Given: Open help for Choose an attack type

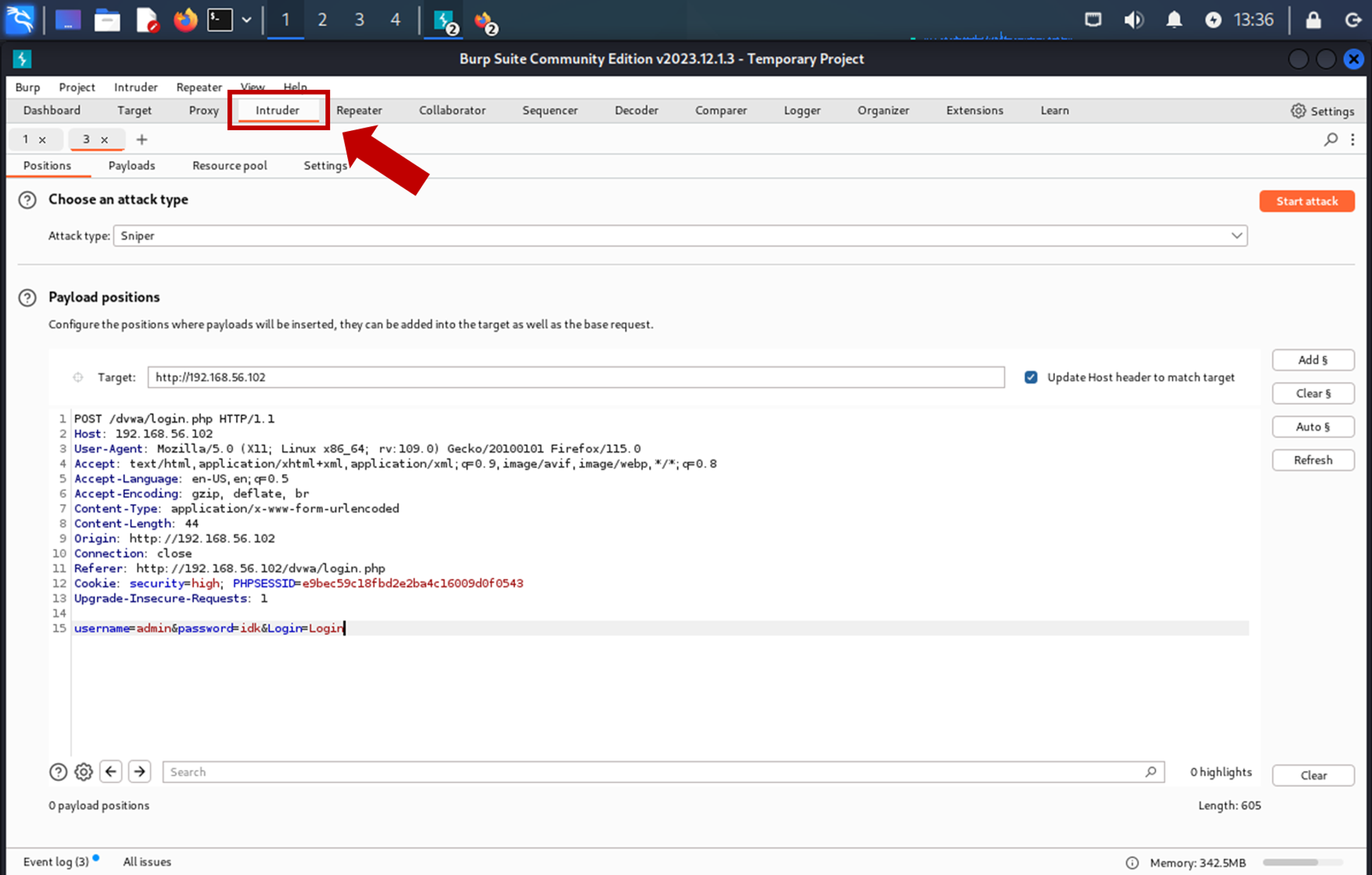Looking at the screenshot, I should [27, 200].
